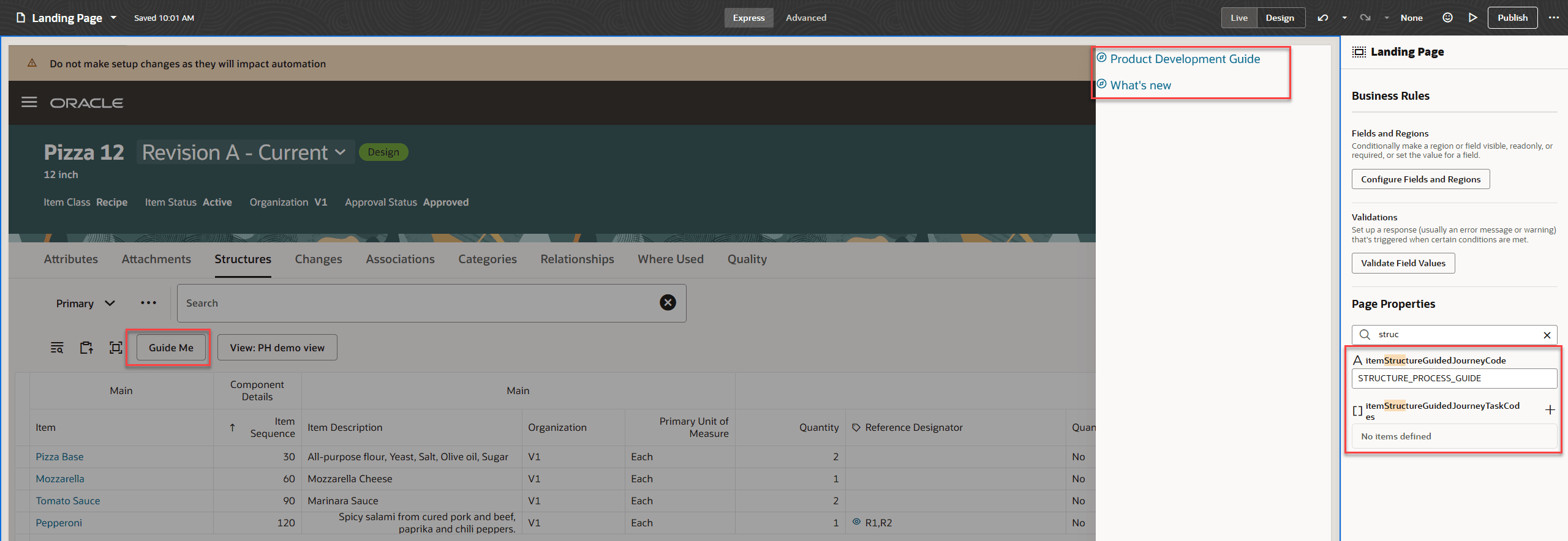Open the Pizza Base item link

(x=59, y=457)
